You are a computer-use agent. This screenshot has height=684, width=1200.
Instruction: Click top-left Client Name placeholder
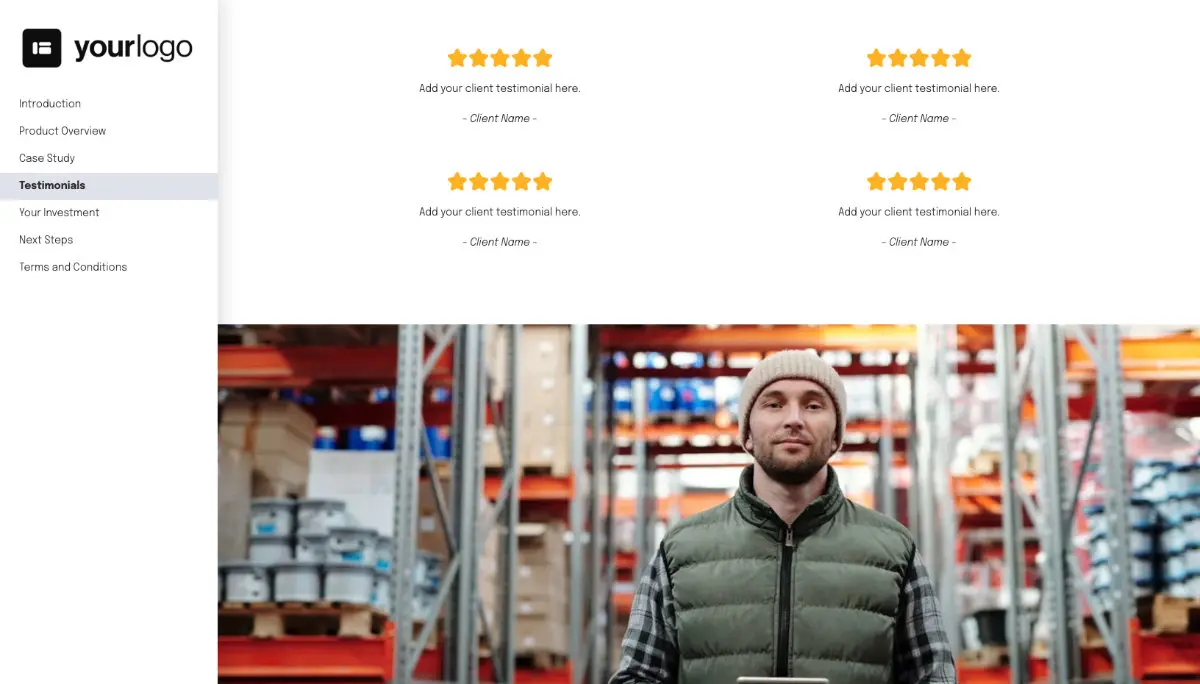point(500,118)
